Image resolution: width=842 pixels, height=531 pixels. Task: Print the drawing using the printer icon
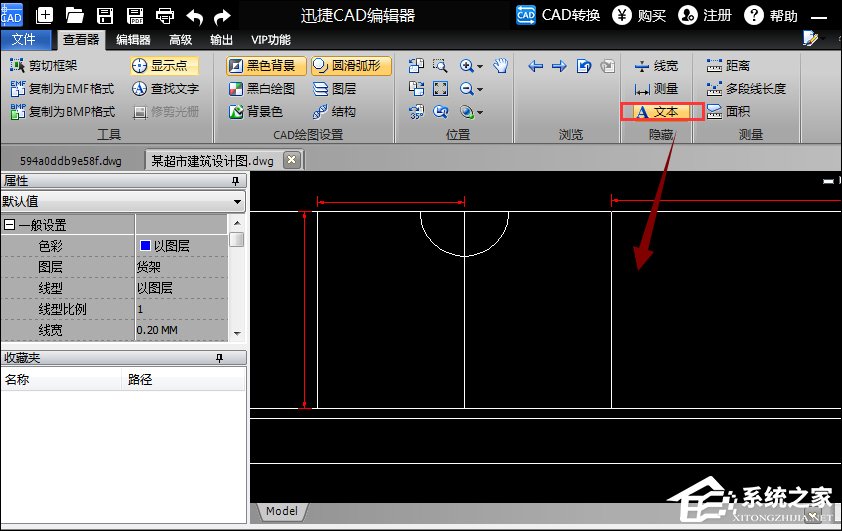tap(165, 15)
